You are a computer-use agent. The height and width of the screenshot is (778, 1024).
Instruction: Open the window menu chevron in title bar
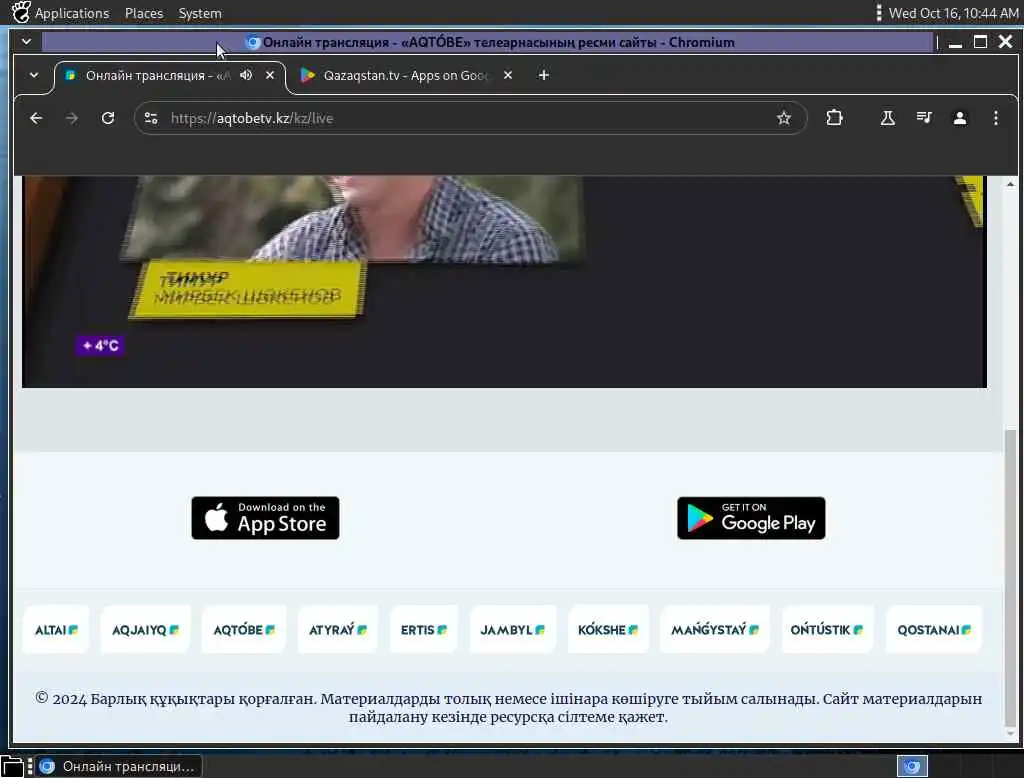[x=26, y=42]
